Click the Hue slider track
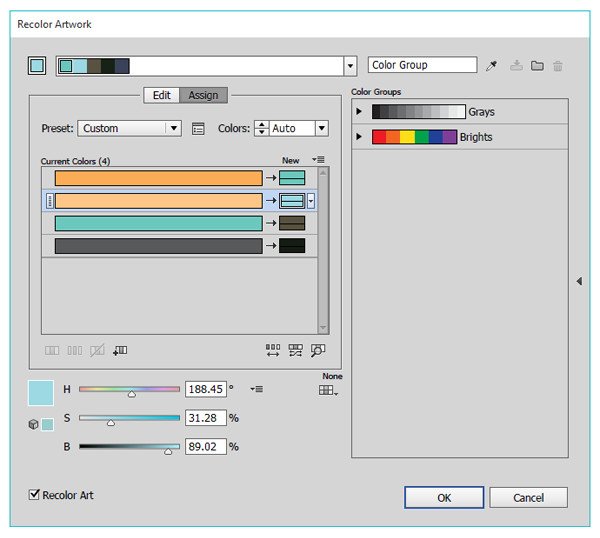Viewport: 600px width, 538px height. [129, 389]
